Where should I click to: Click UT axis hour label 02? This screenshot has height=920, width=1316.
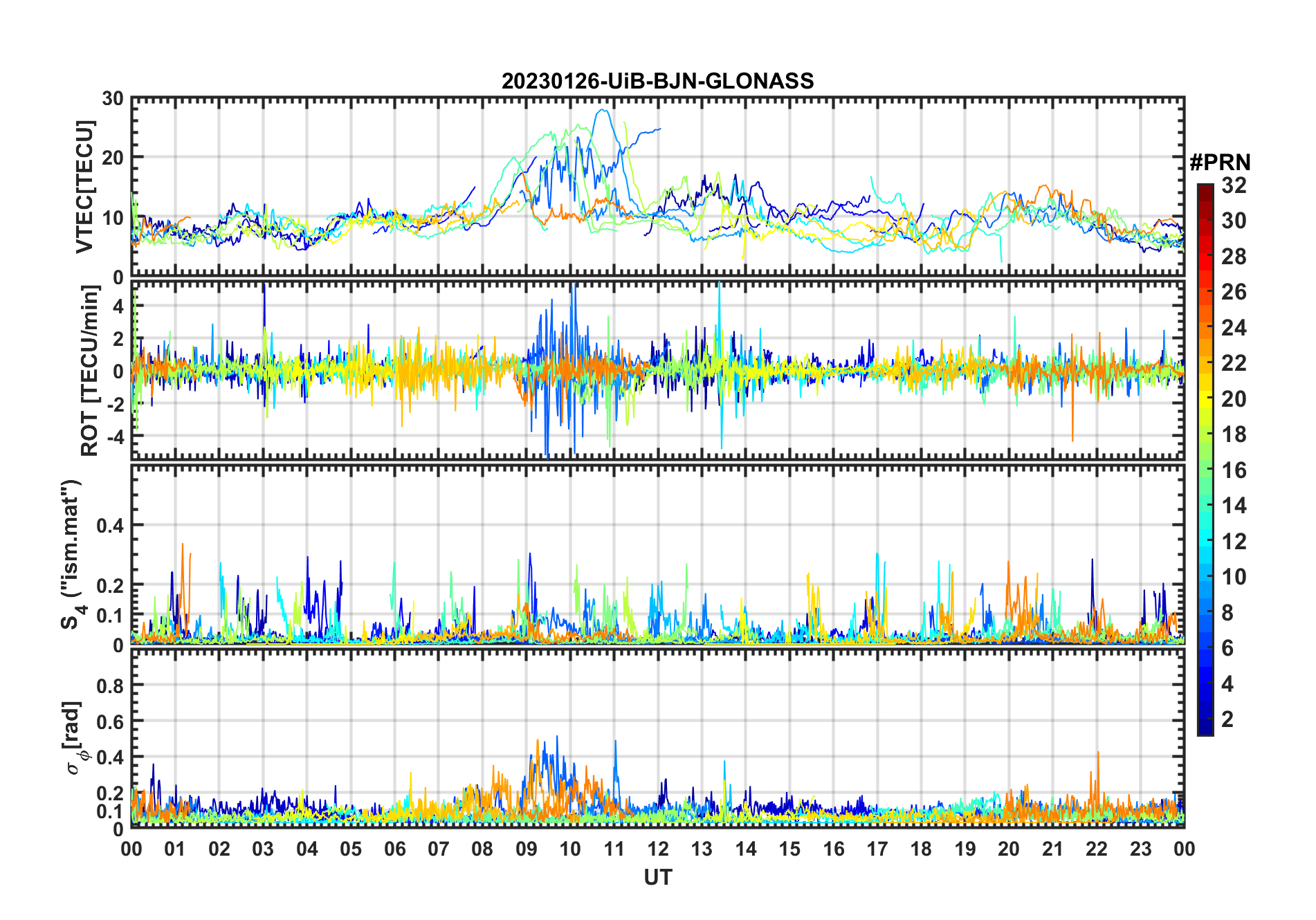[x=219, y=849]
